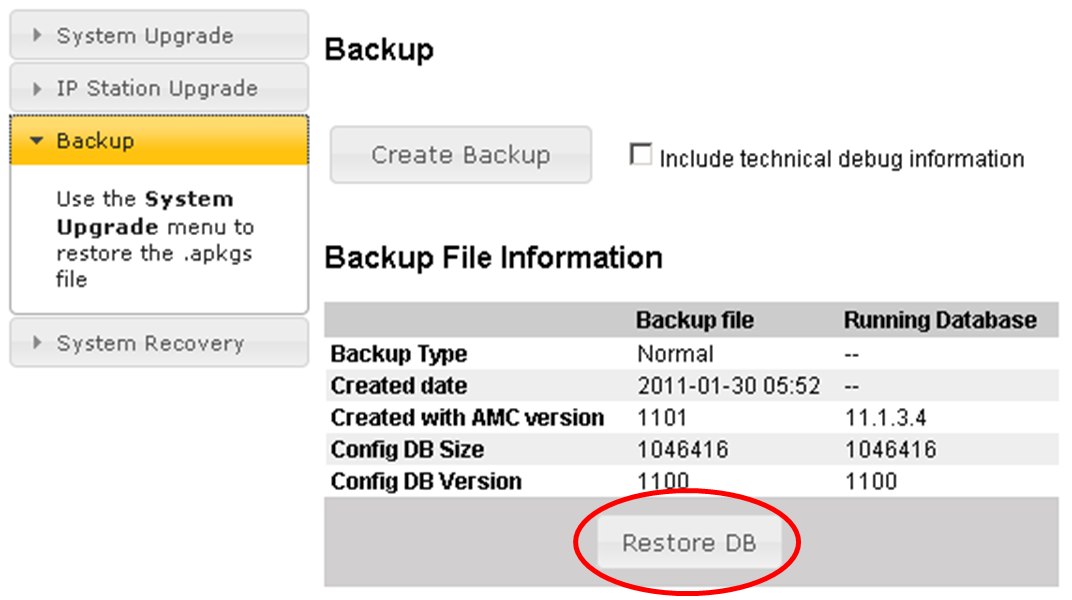Open the System Upgrade menu
The height and width of the screenshot is (600, 1072).
145,36
